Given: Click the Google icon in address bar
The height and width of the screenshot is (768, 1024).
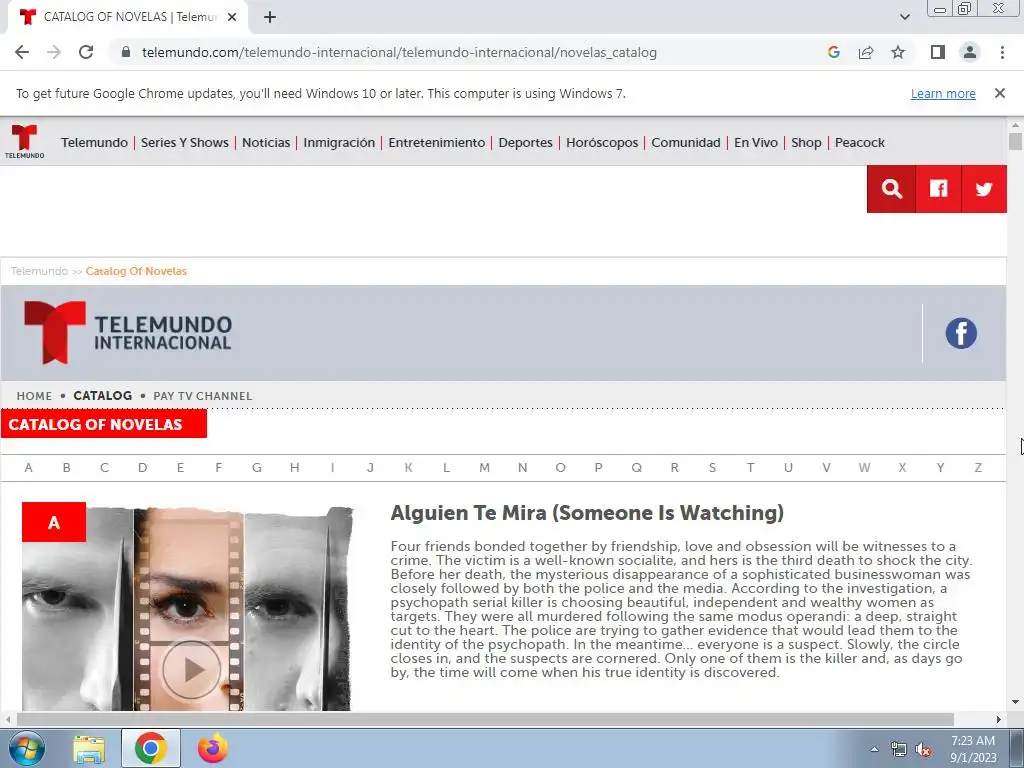Looking at the screenshot, I should pos(833,52).
